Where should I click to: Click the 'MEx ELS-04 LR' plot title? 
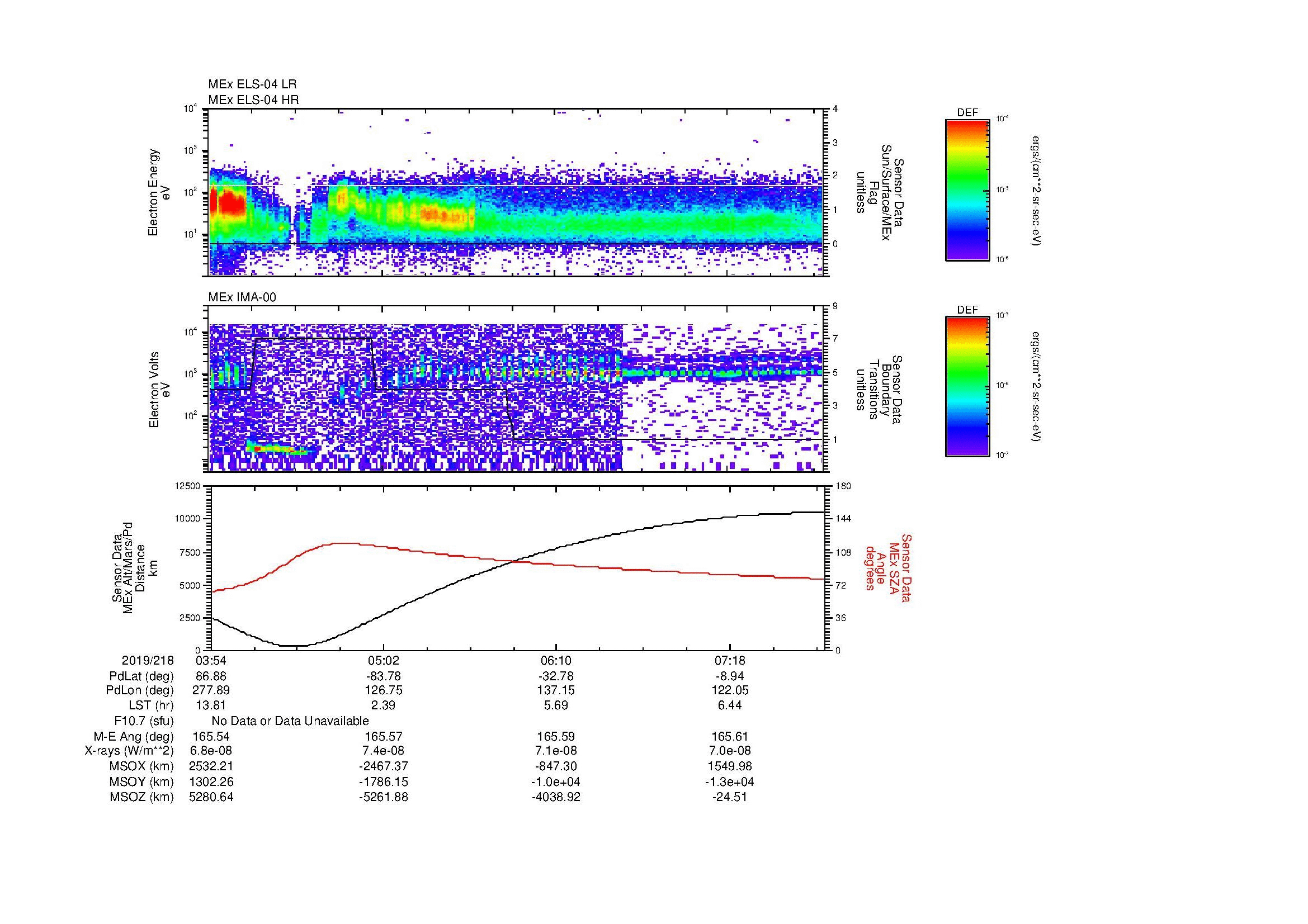click(x=252, y=84)
